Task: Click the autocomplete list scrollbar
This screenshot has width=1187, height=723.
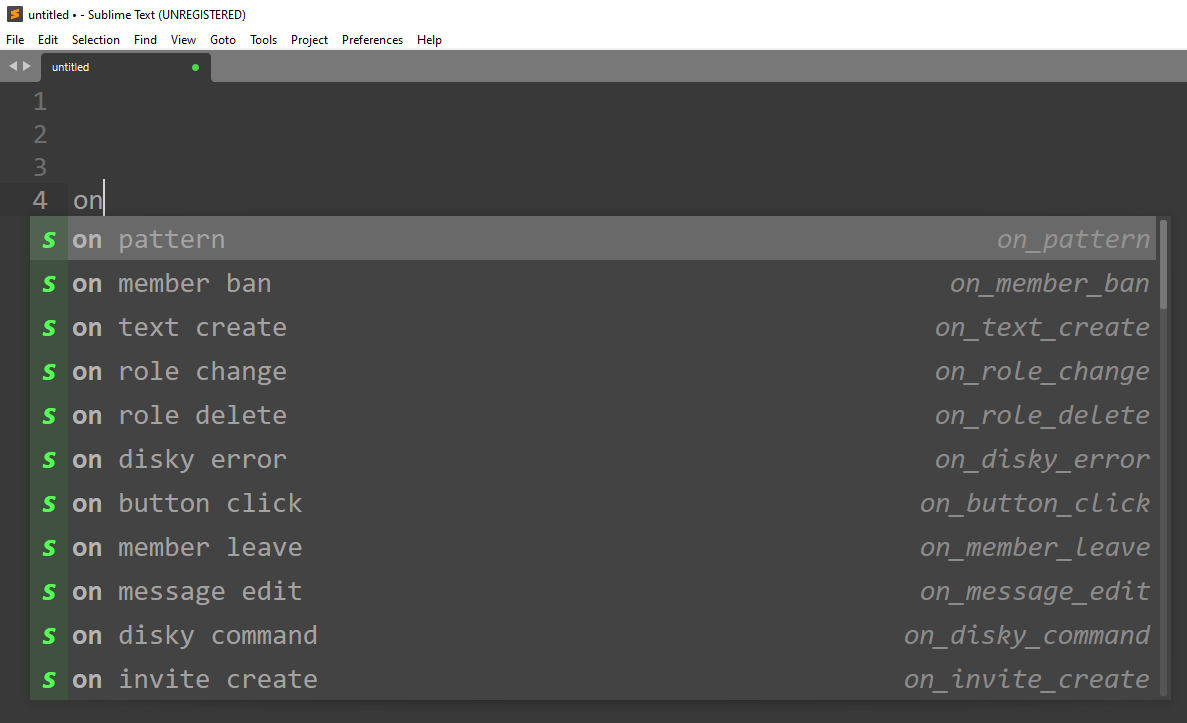Action: click(x=1163, y=264)
